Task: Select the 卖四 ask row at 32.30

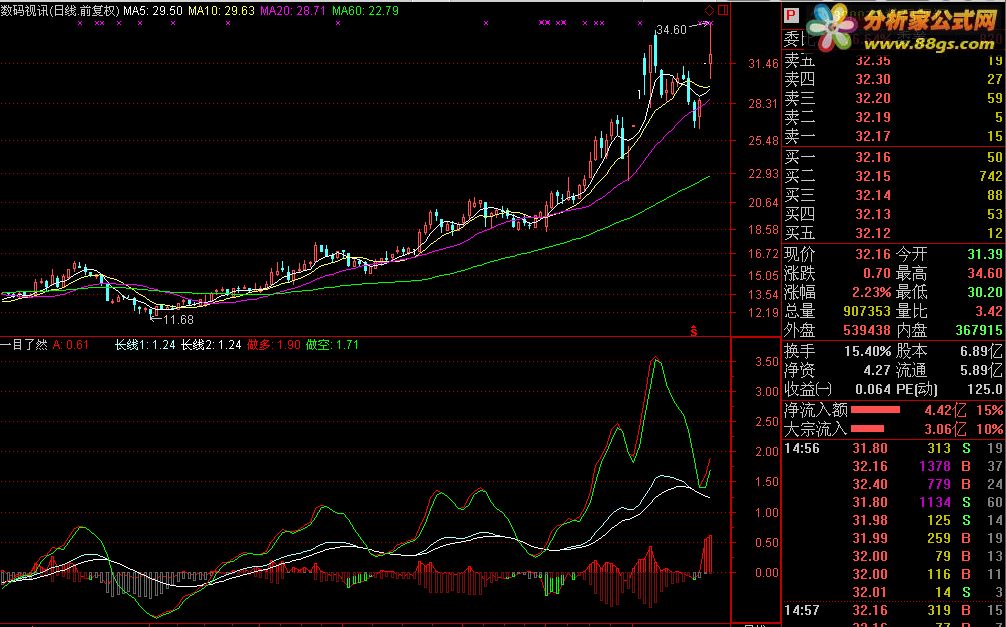Action: tap(893, 80)
